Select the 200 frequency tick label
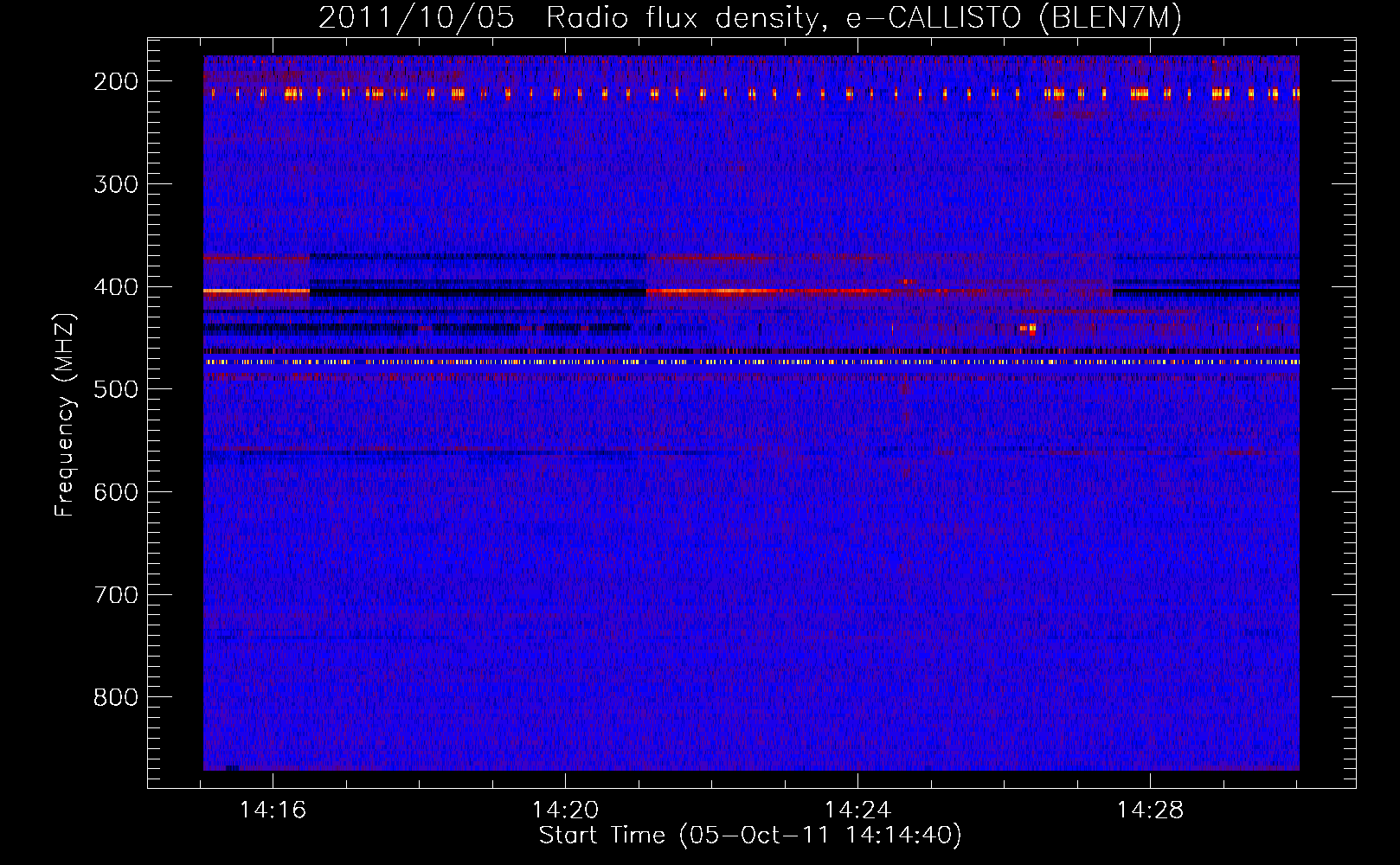The width and height of the screenshot is (1400, 865). tap(115, 81)
